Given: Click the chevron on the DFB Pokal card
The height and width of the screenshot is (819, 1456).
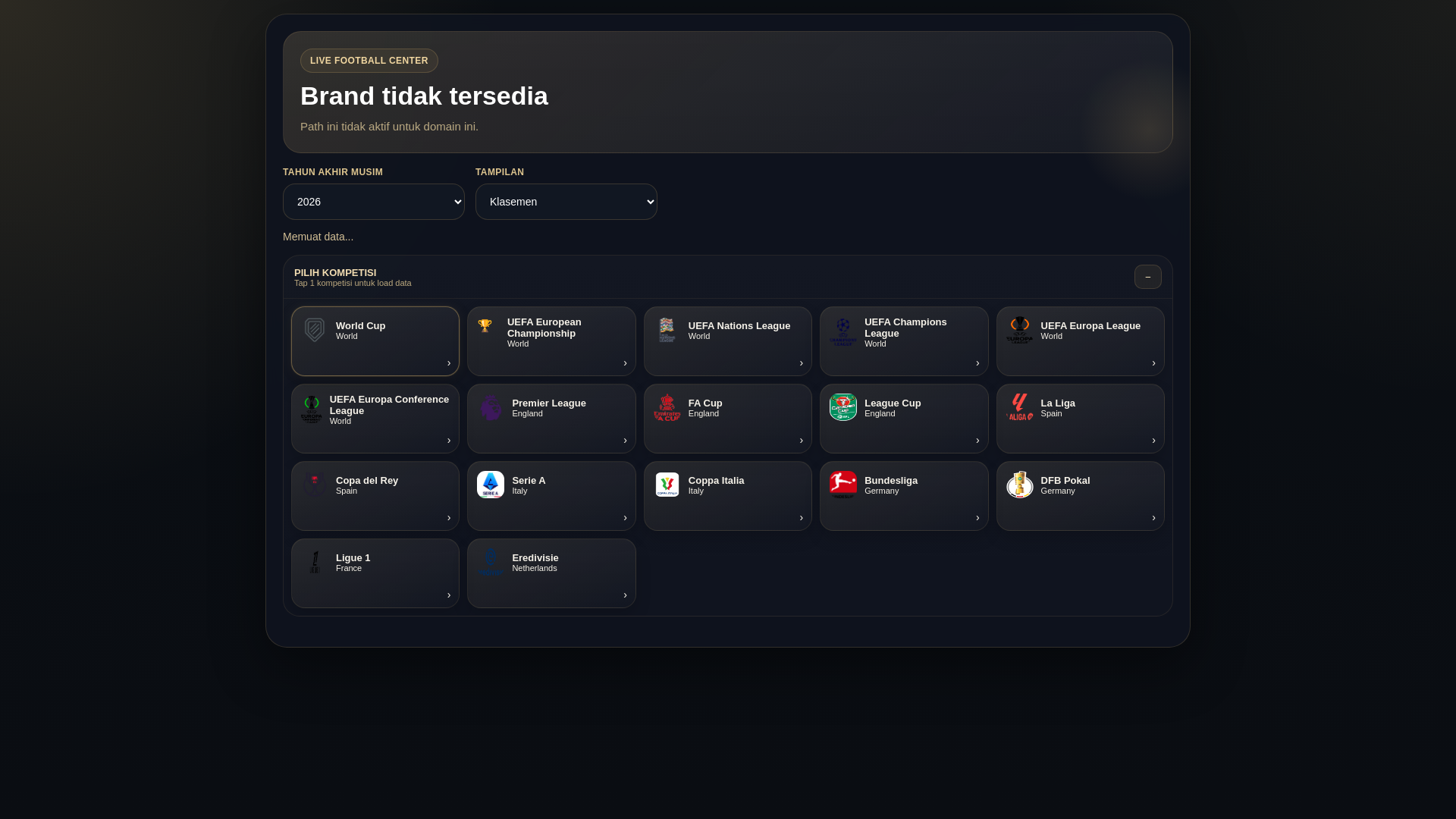Looking at the screenshot, I should pyautogui.click(x=1154, y=518).
